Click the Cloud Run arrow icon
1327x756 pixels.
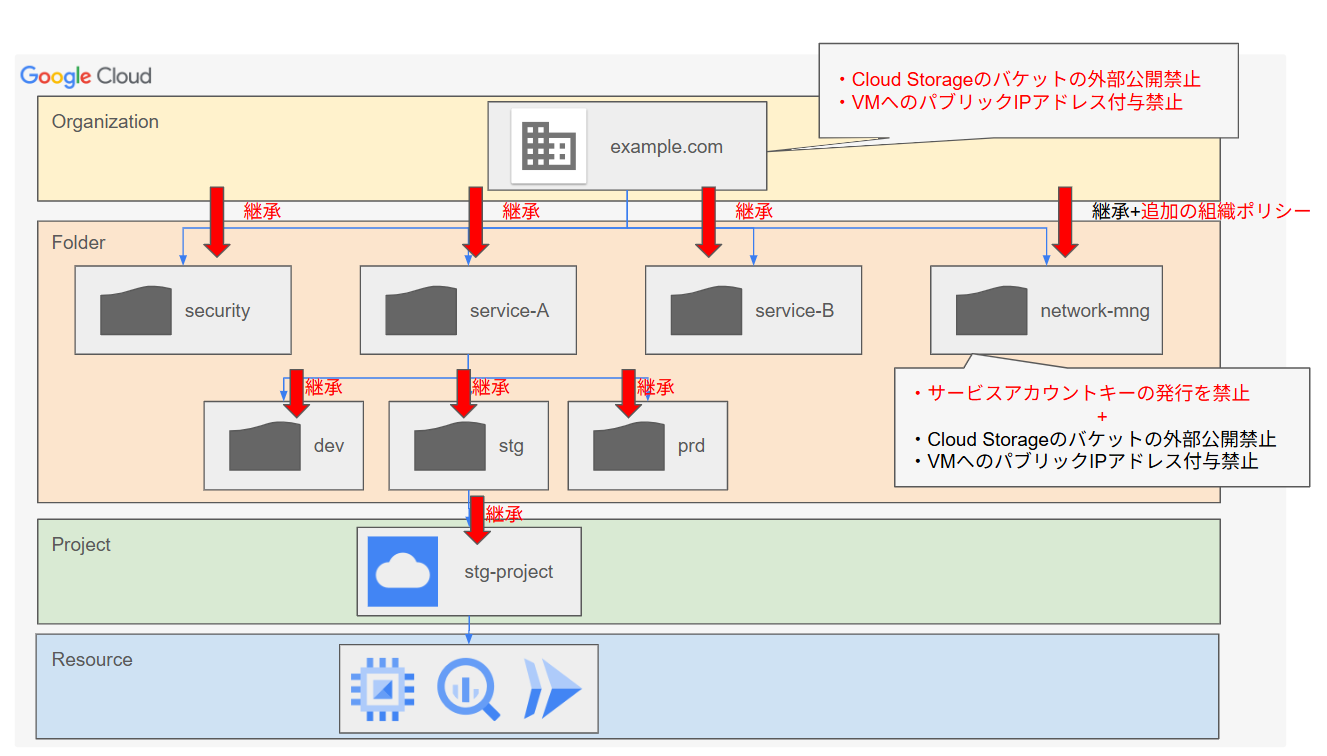pyautogui.click(x=551, y=689)
